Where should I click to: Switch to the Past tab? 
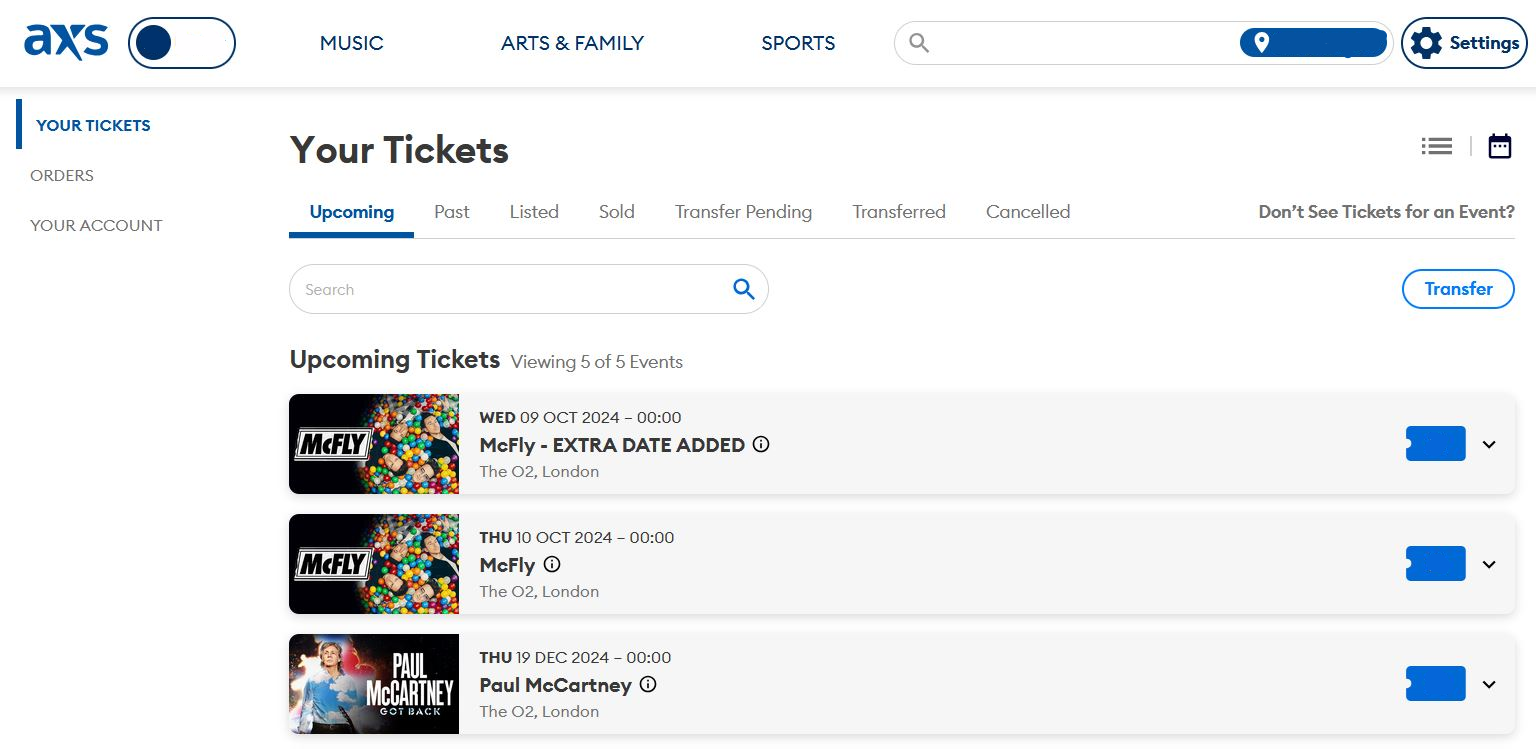click(x=452, y=212)
